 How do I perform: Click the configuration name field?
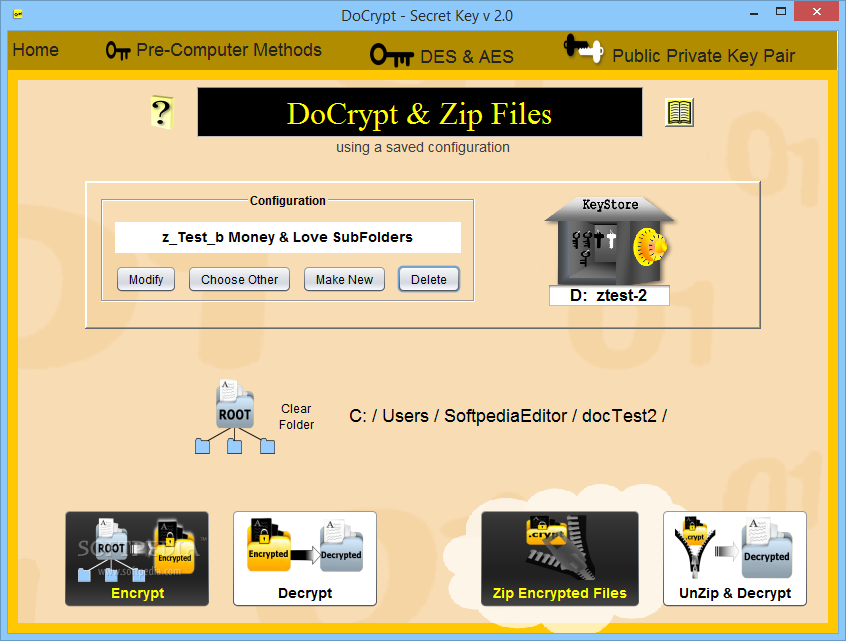coord(288,237)
